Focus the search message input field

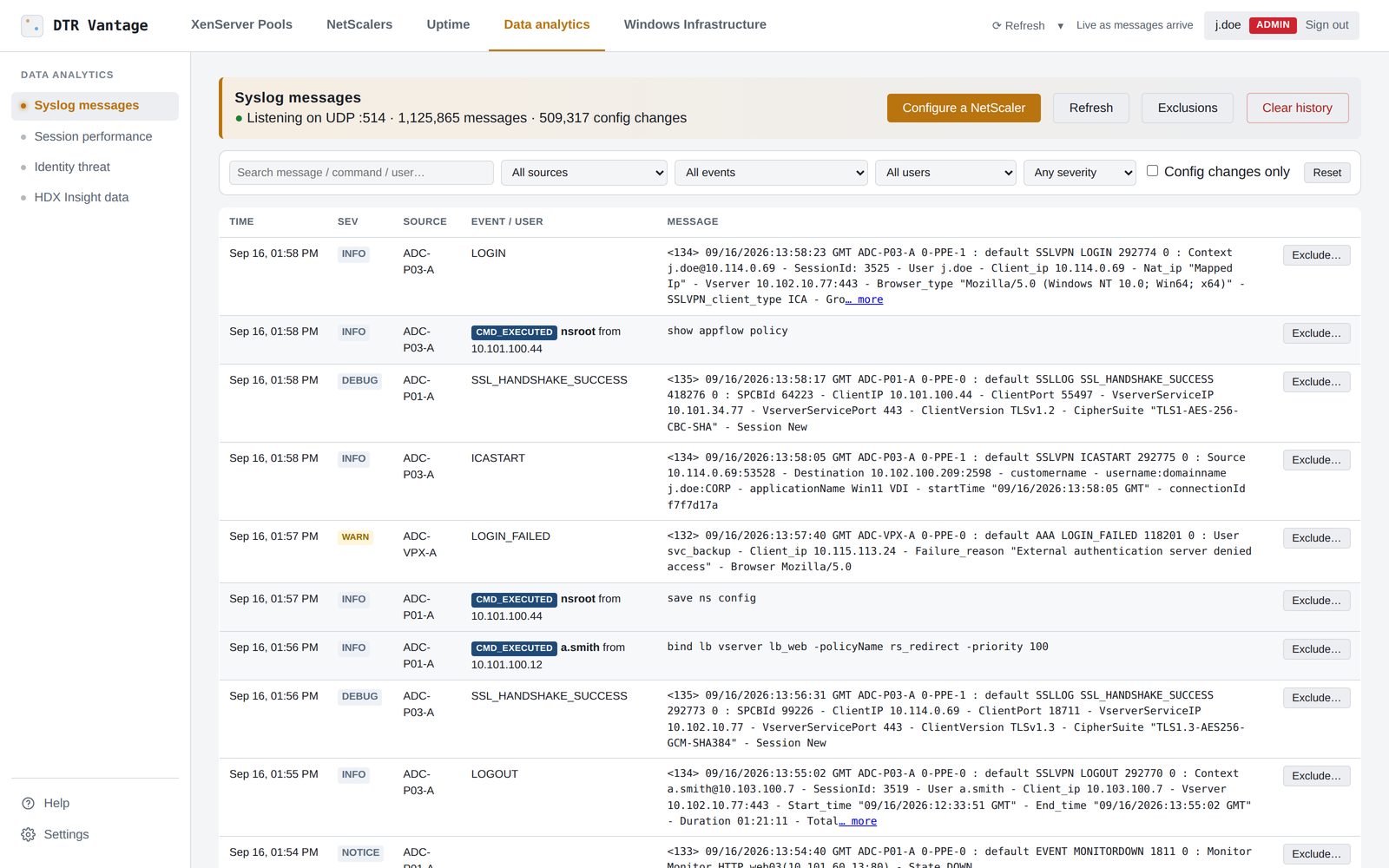coord(361,173)
